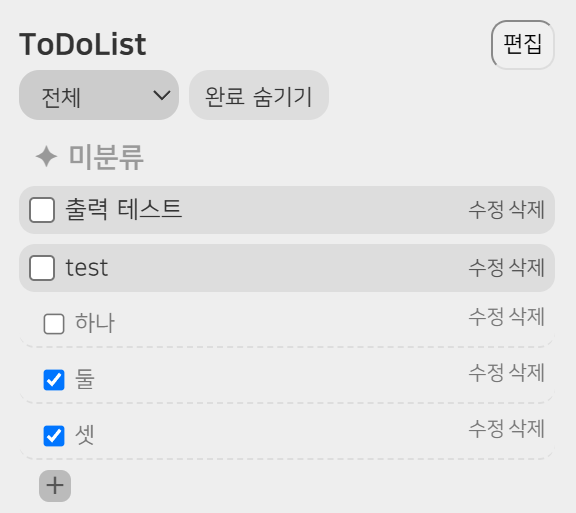Click 삭제 on the 출력 테스트 row
Screen dimensions: 576x513
pyautogui.click(x=526, y=210)
